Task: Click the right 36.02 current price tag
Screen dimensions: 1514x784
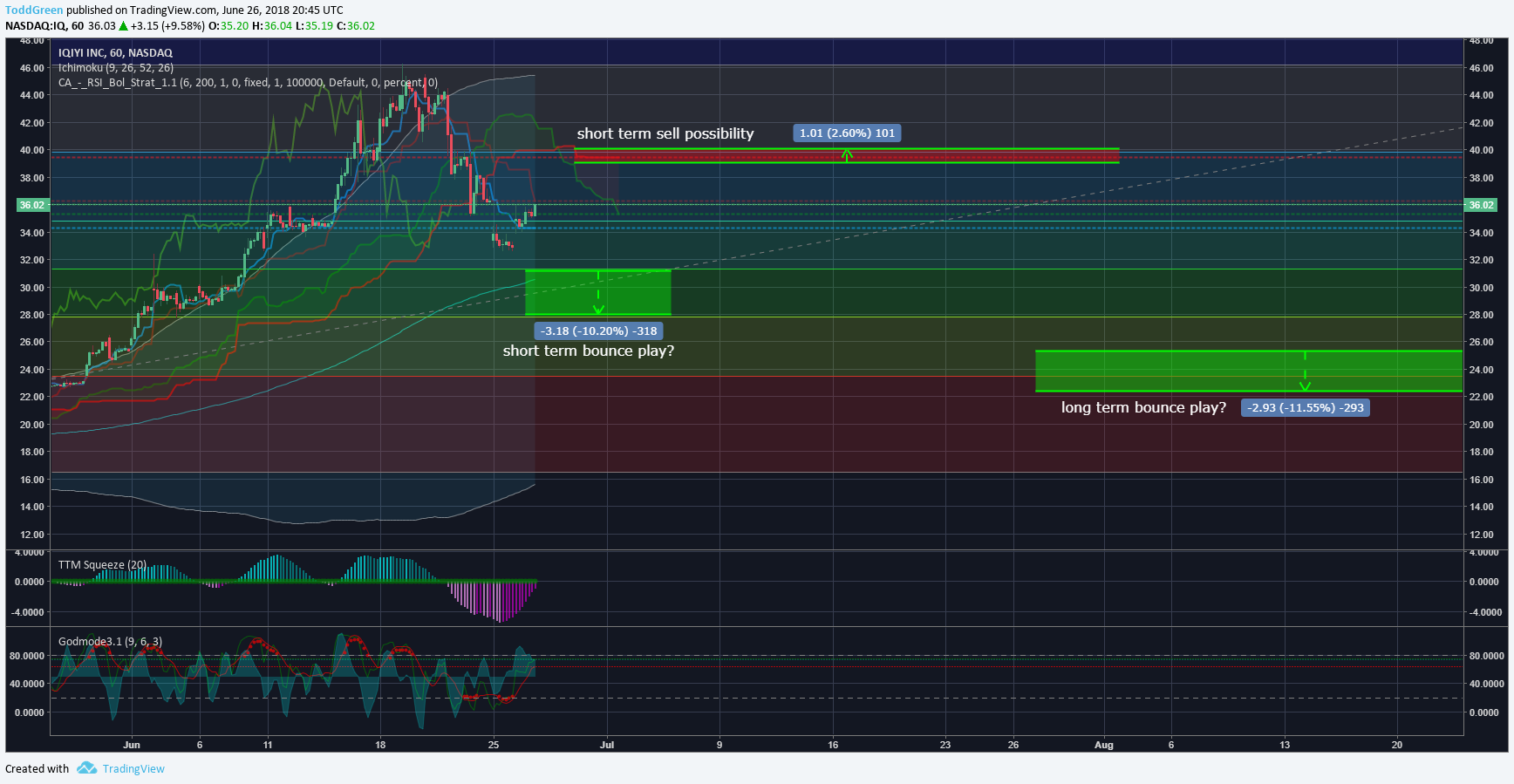Action: click(x=1481, y=205)
